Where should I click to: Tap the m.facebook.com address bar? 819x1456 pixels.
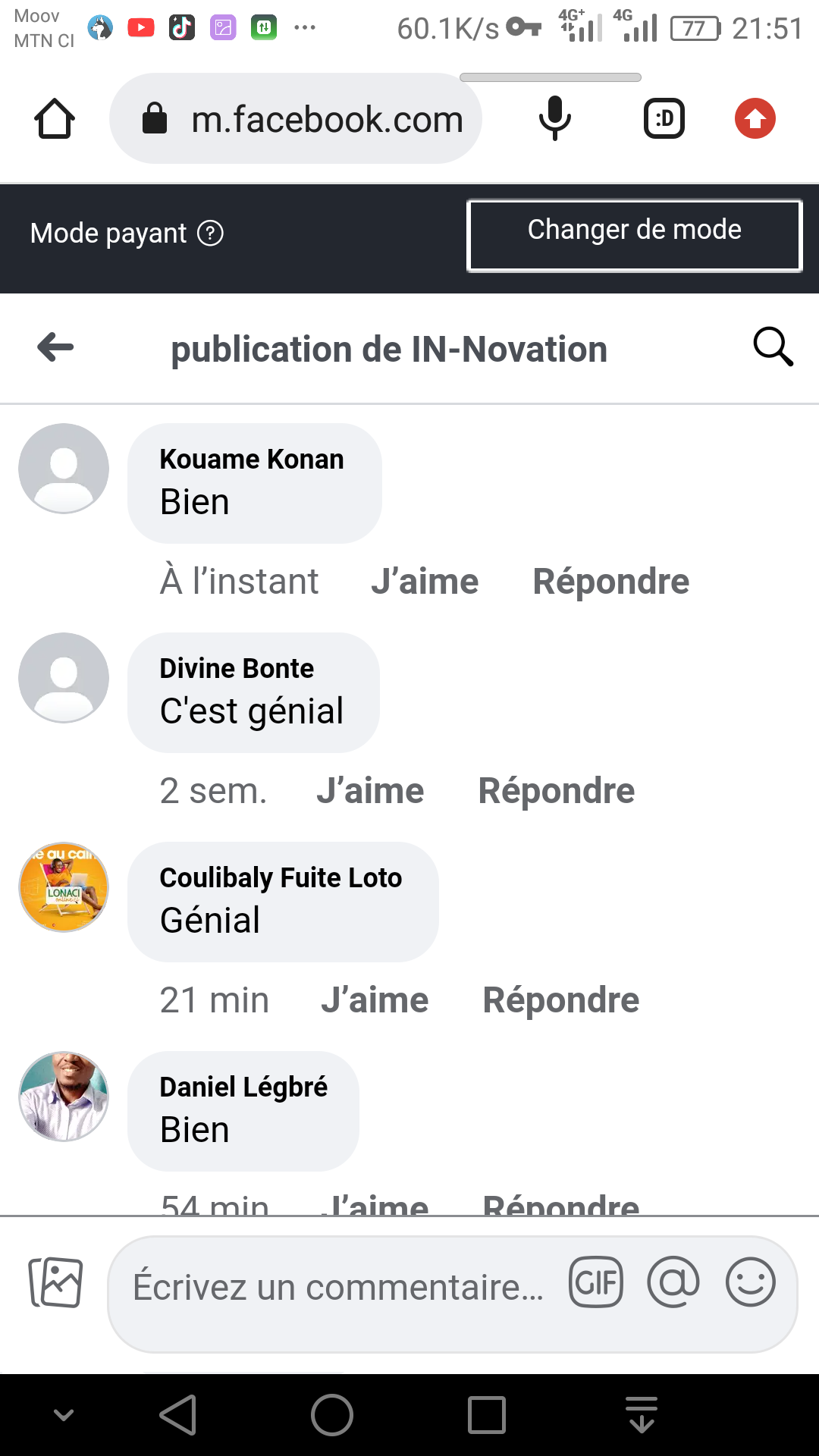326,119
